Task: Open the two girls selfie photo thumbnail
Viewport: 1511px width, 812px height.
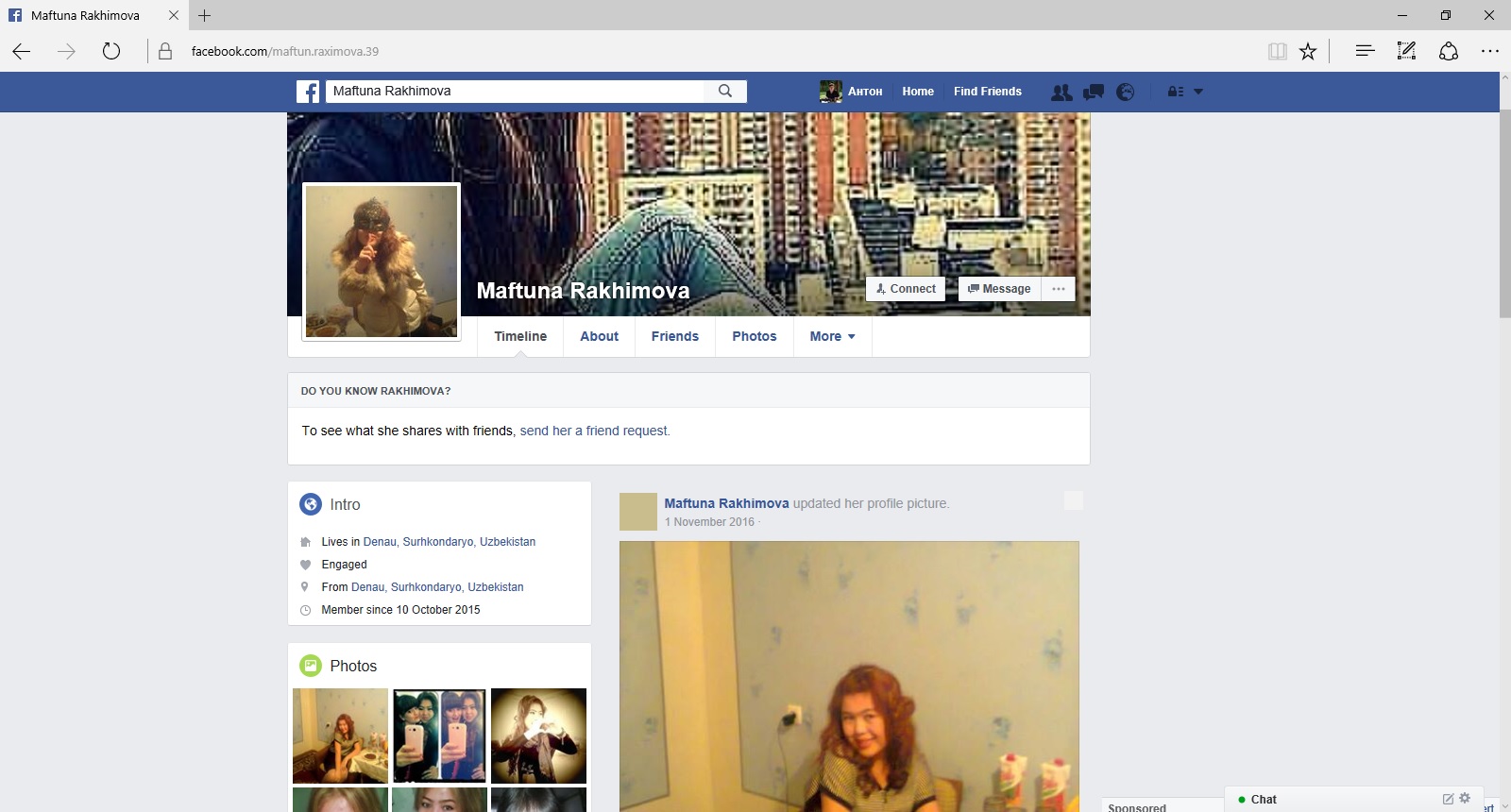Action: [x=439, y=736]
